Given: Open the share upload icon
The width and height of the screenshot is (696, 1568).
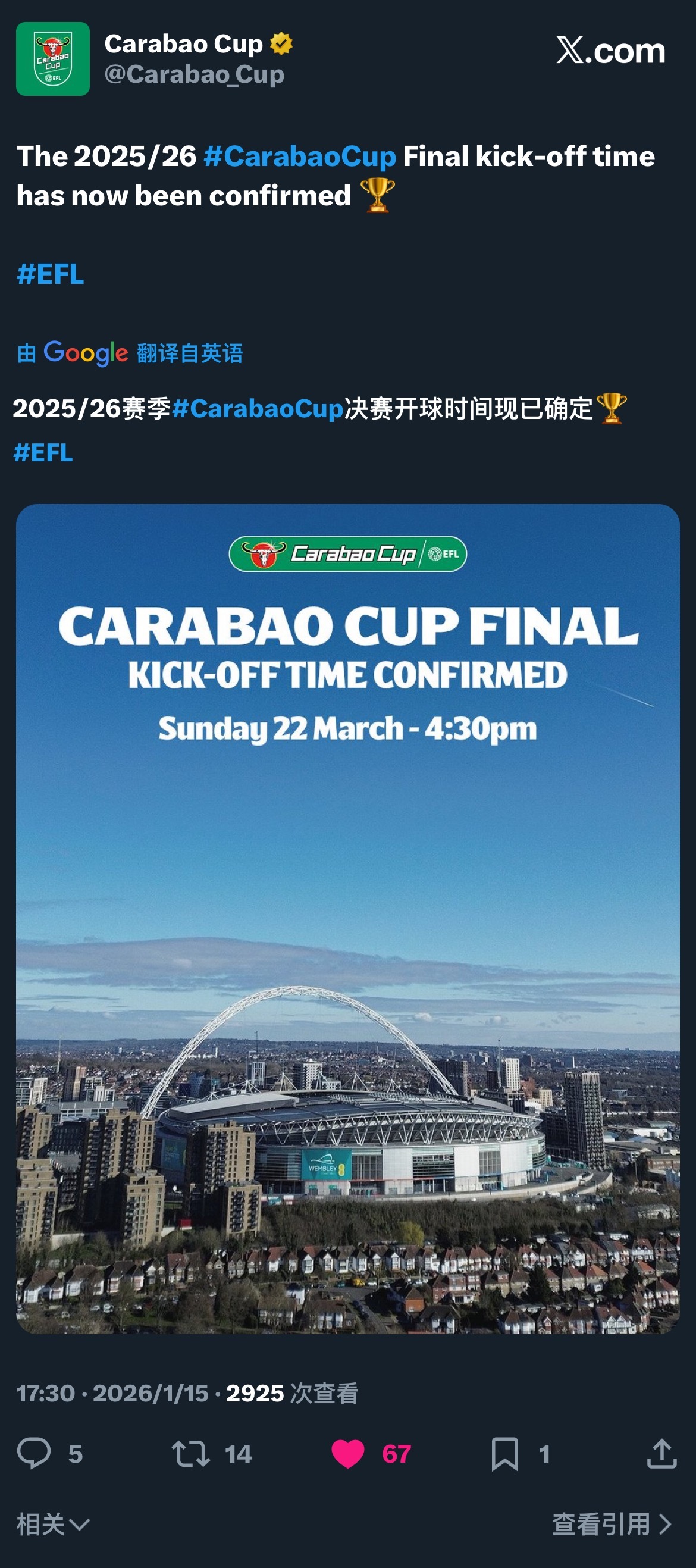Looking at the screenshot, I should pos(662,1454).
